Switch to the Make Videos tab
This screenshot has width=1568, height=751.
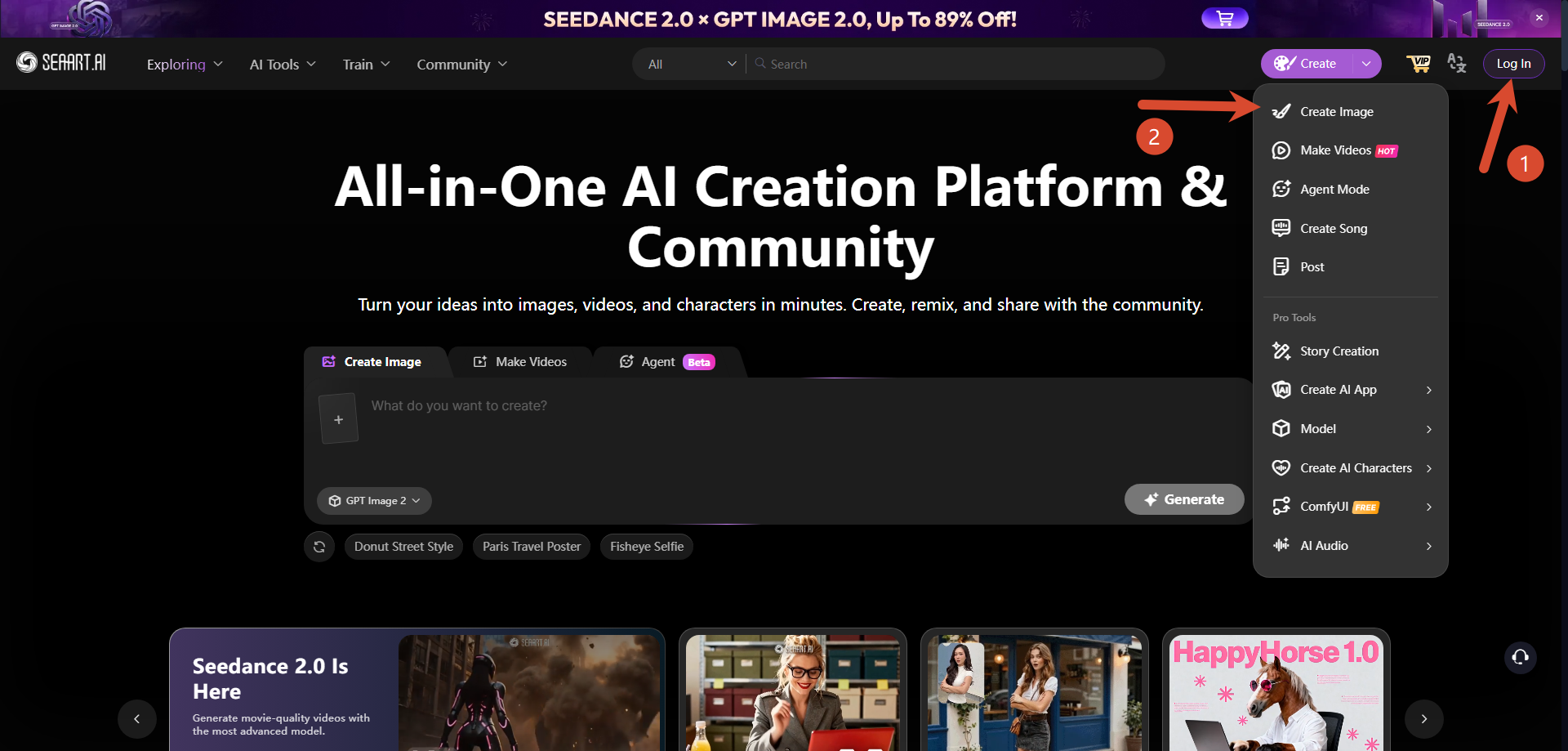click(x=520, y=362)
